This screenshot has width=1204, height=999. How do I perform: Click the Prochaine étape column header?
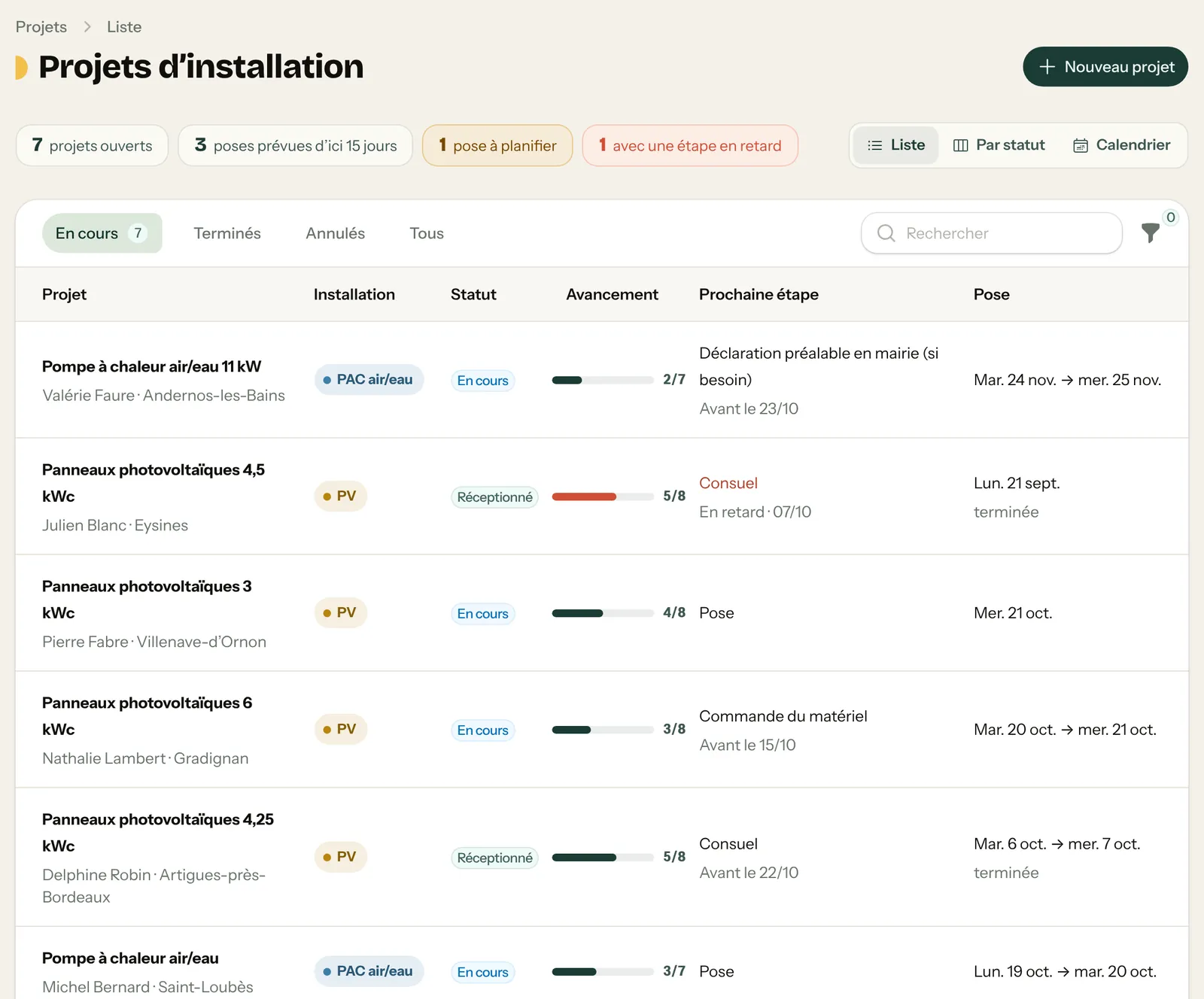tap(759, 294)
